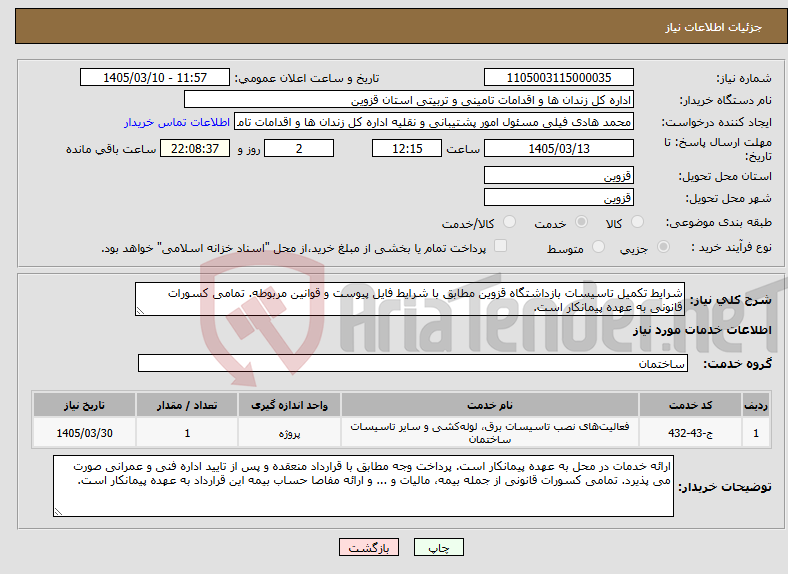Viewport: 788px width, 574px height.
Task: Select the خدمت radio button
Action: [581, 222]
